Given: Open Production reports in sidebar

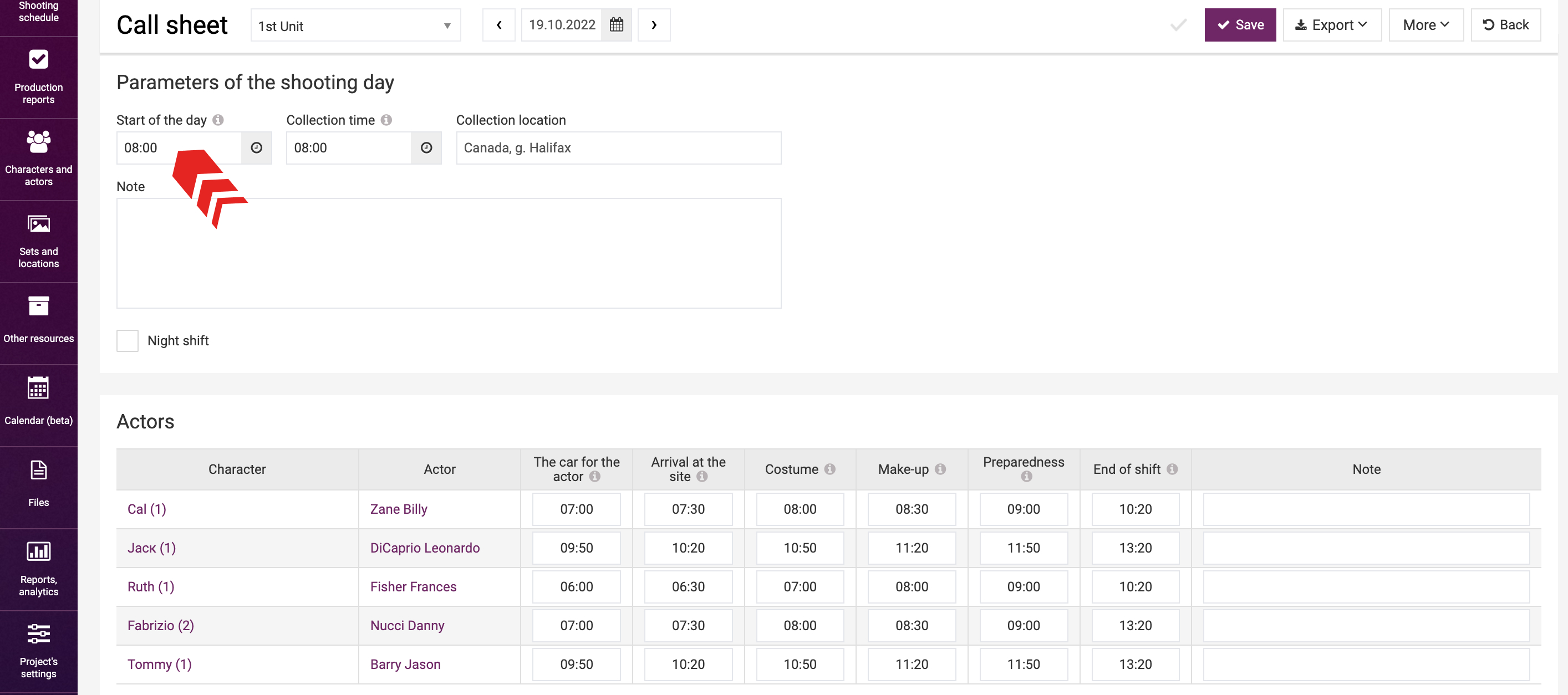Looking at the screenshot, I should point(38,77).
